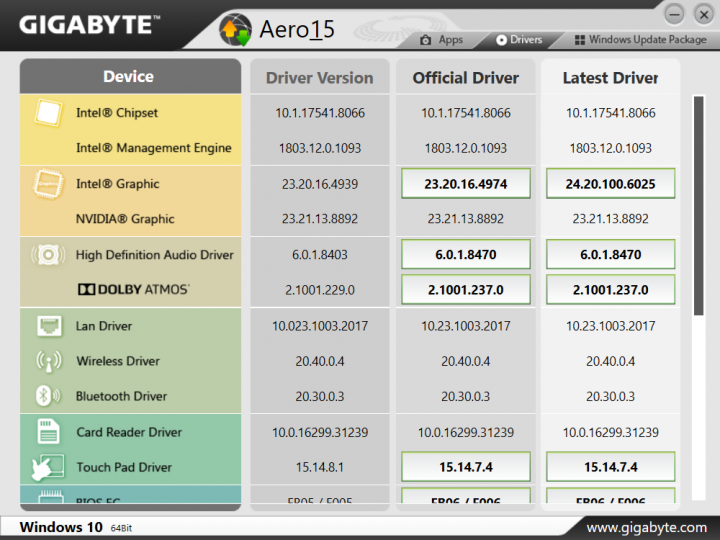
Task: Click the www.gigabyte.com link
Action: pyautogui.click(x=647, y=528)
